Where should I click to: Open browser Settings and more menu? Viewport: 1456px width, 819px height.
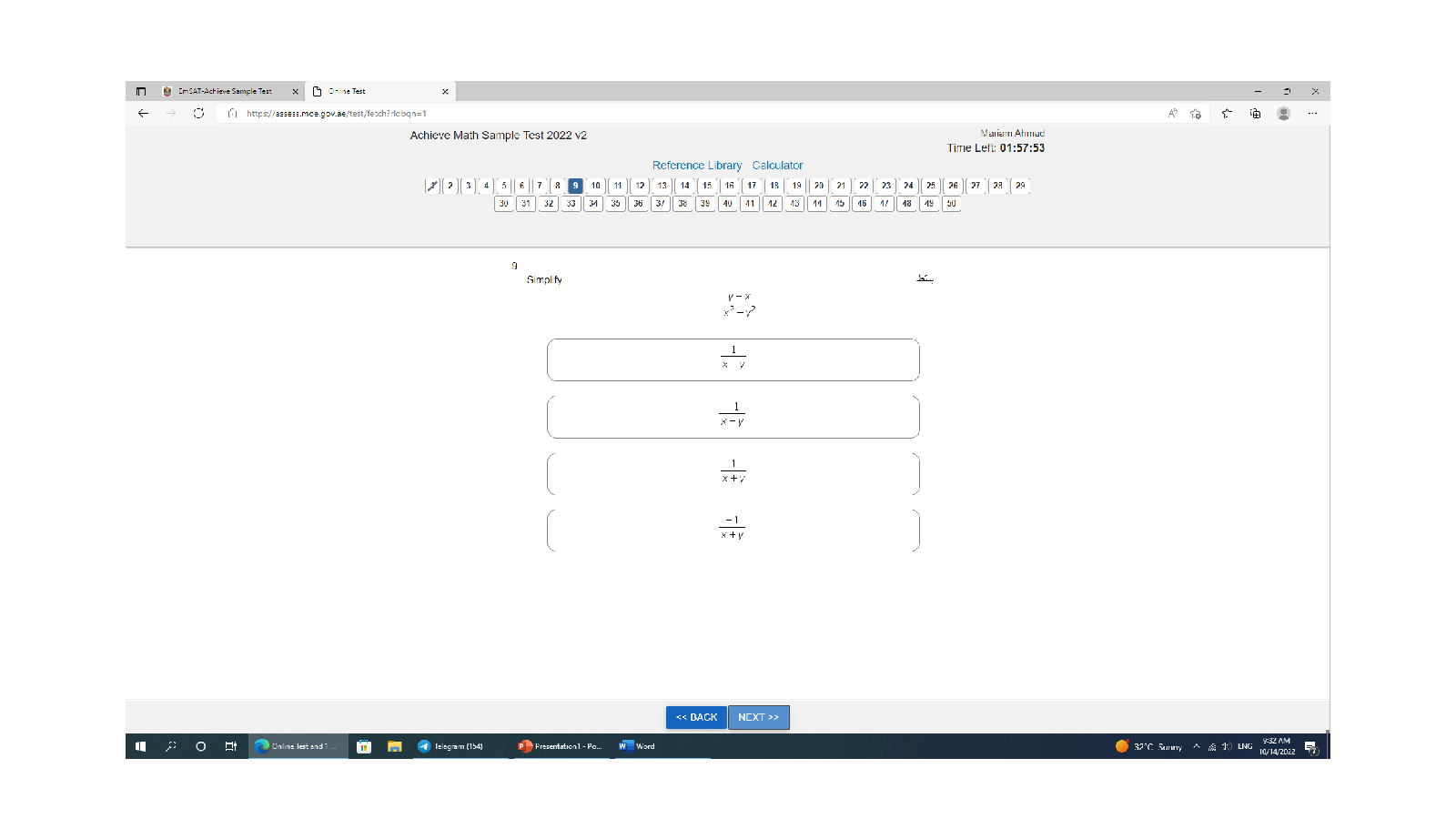point(1312,114)
